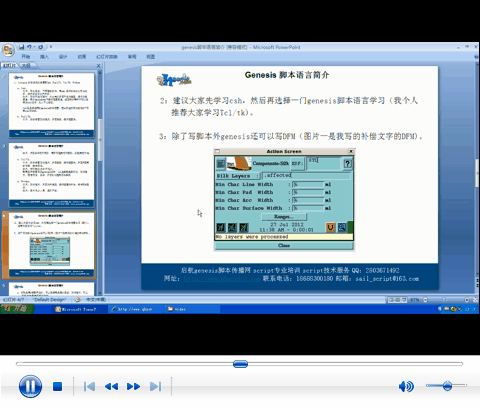This screenshot has height=409, width=480.
Task: Click the Redo icon in the quick access toolbar
Action: tap(41, 47)
